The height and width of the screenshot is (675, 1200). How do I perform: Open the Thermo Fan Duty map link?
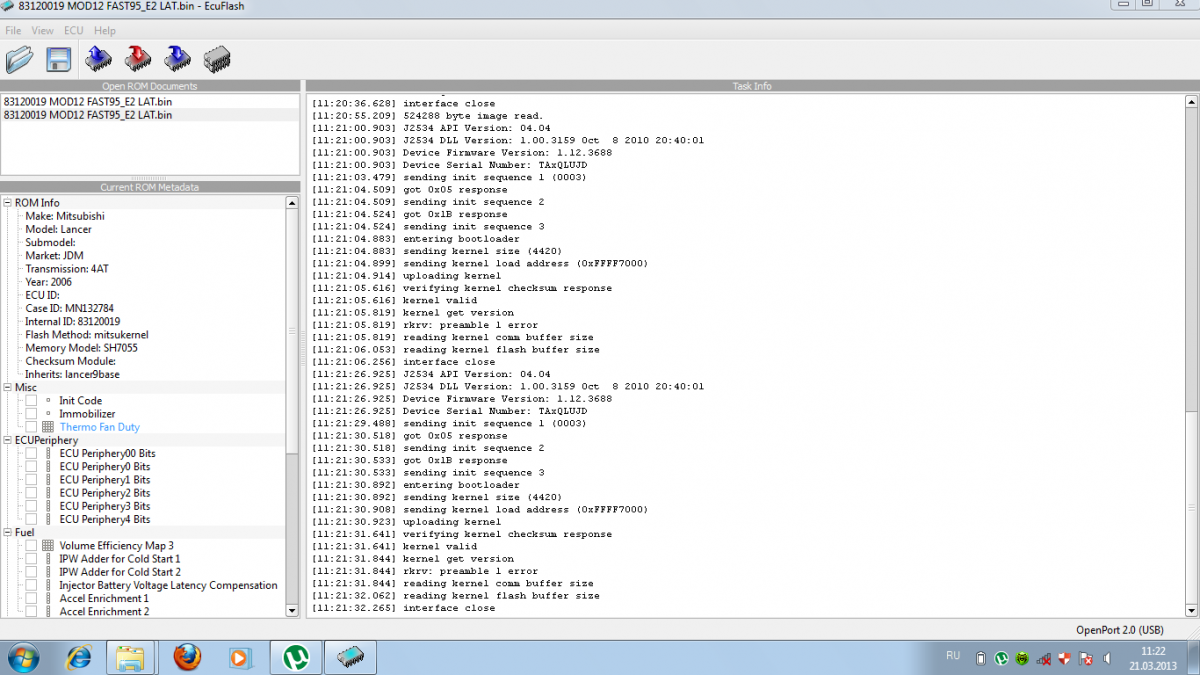point(99,427)
